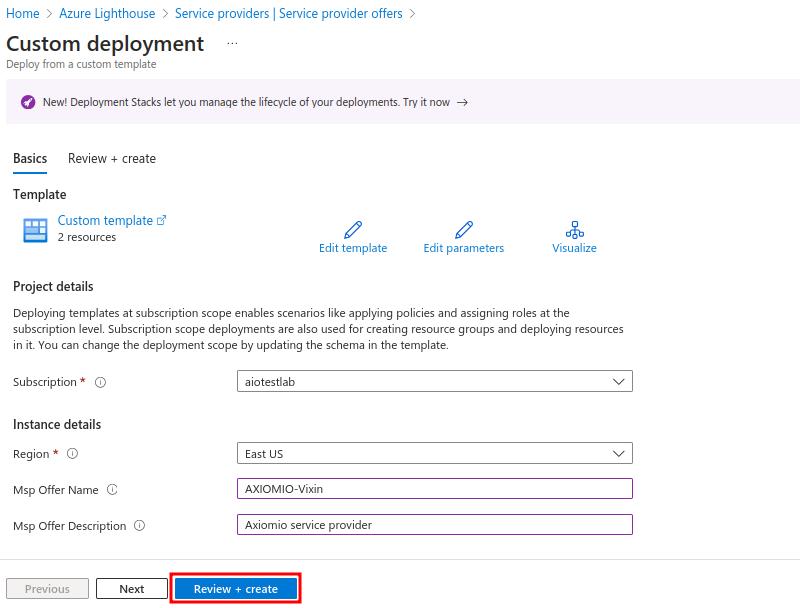This screenshot has height=608, width=800.
Task: Click the Edit template pencil icon
Action: 352,230
